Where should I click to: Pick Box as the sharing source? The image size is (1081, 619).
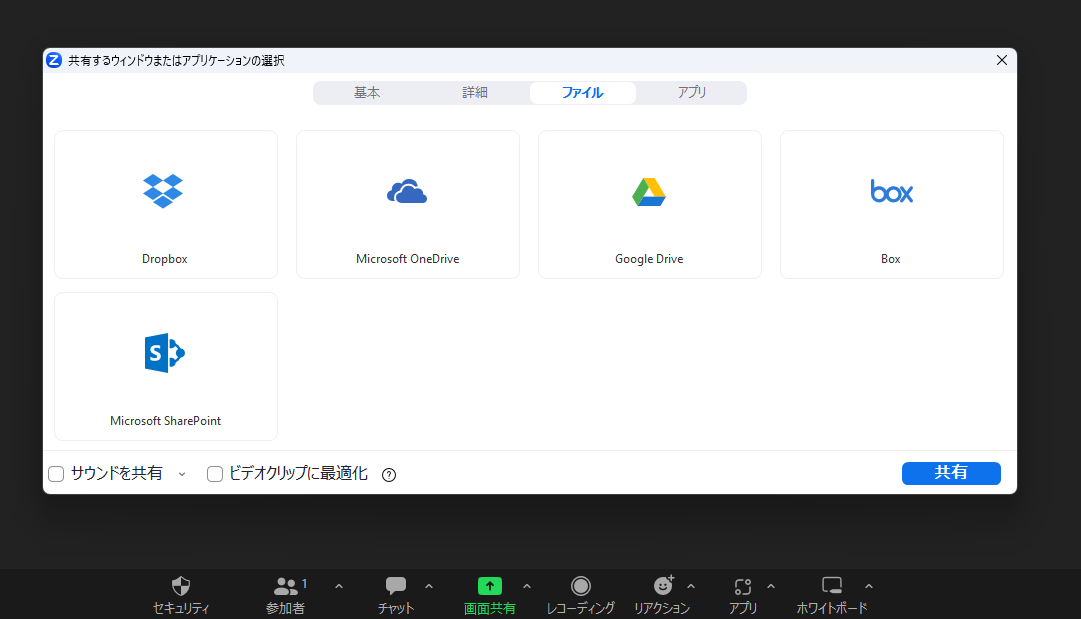pos(890,204)
